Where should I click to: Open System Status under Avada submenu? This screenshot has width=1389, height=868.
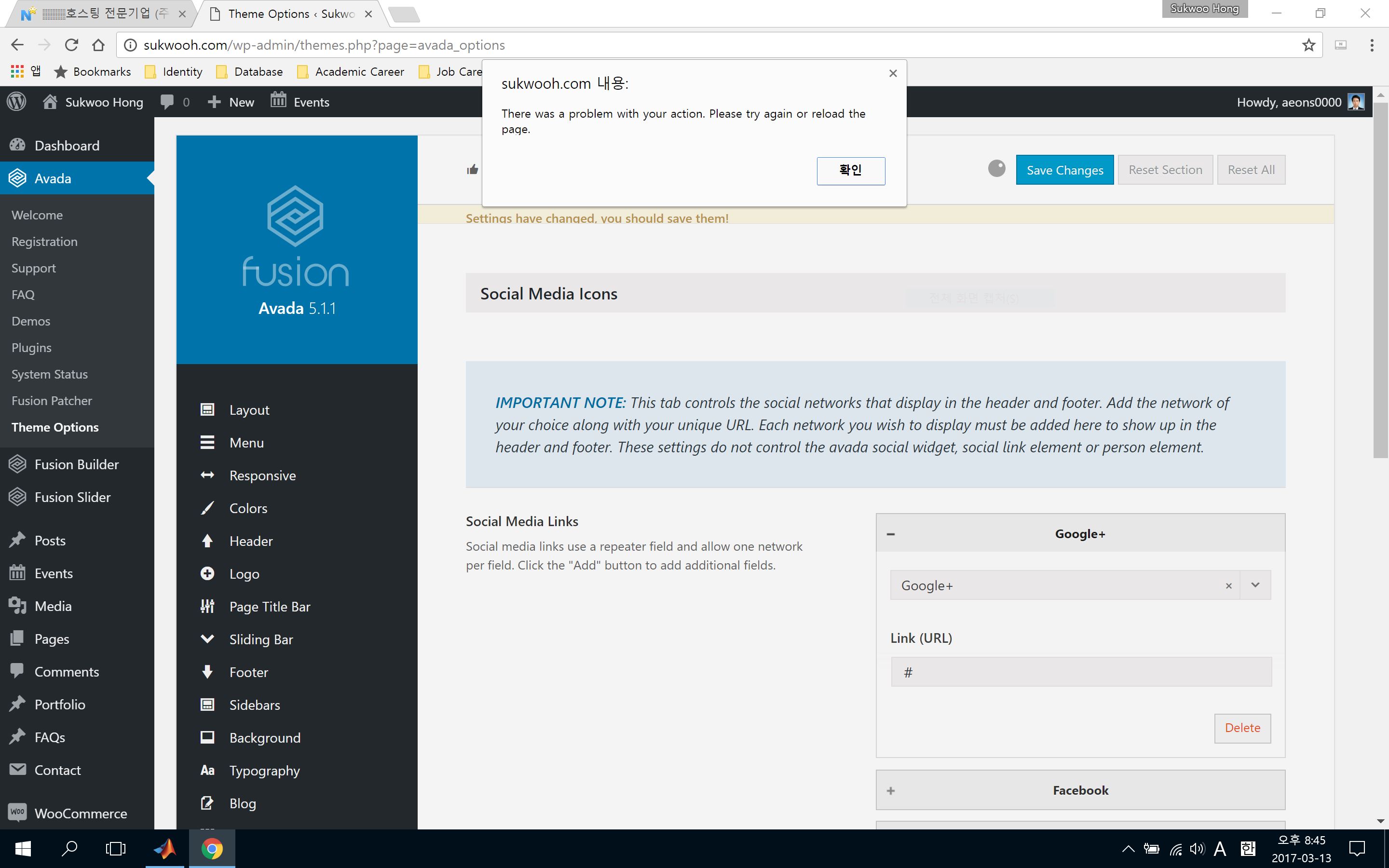[49, 374]
